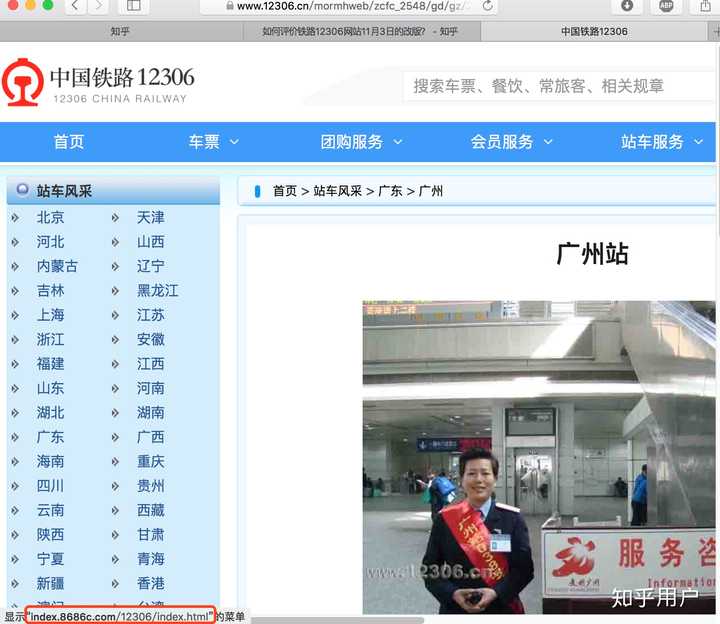
Task: Select 陕西 in the province list
Action: click(x=51, y=535)
